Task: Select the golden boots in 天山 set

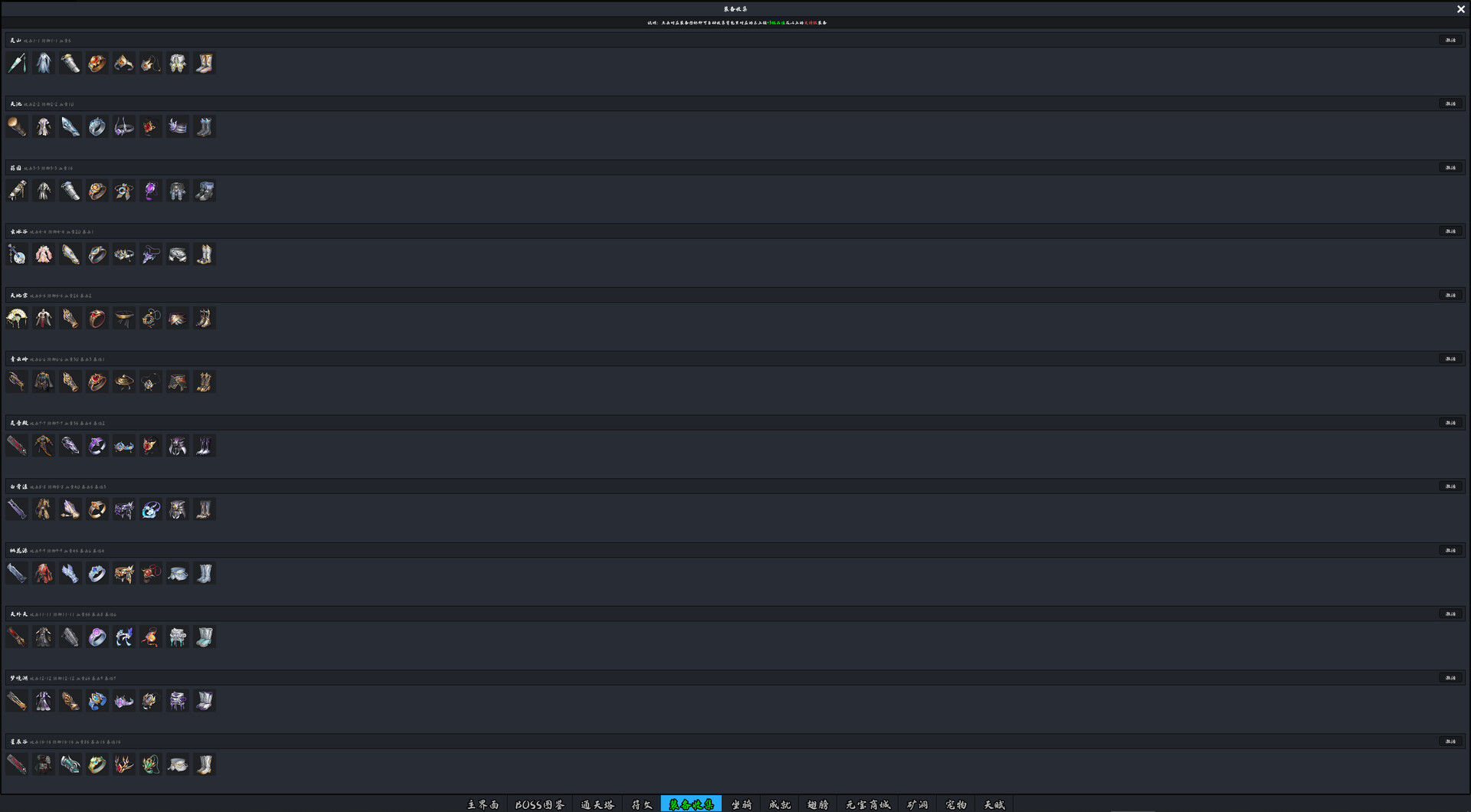Action: (205, 64)
